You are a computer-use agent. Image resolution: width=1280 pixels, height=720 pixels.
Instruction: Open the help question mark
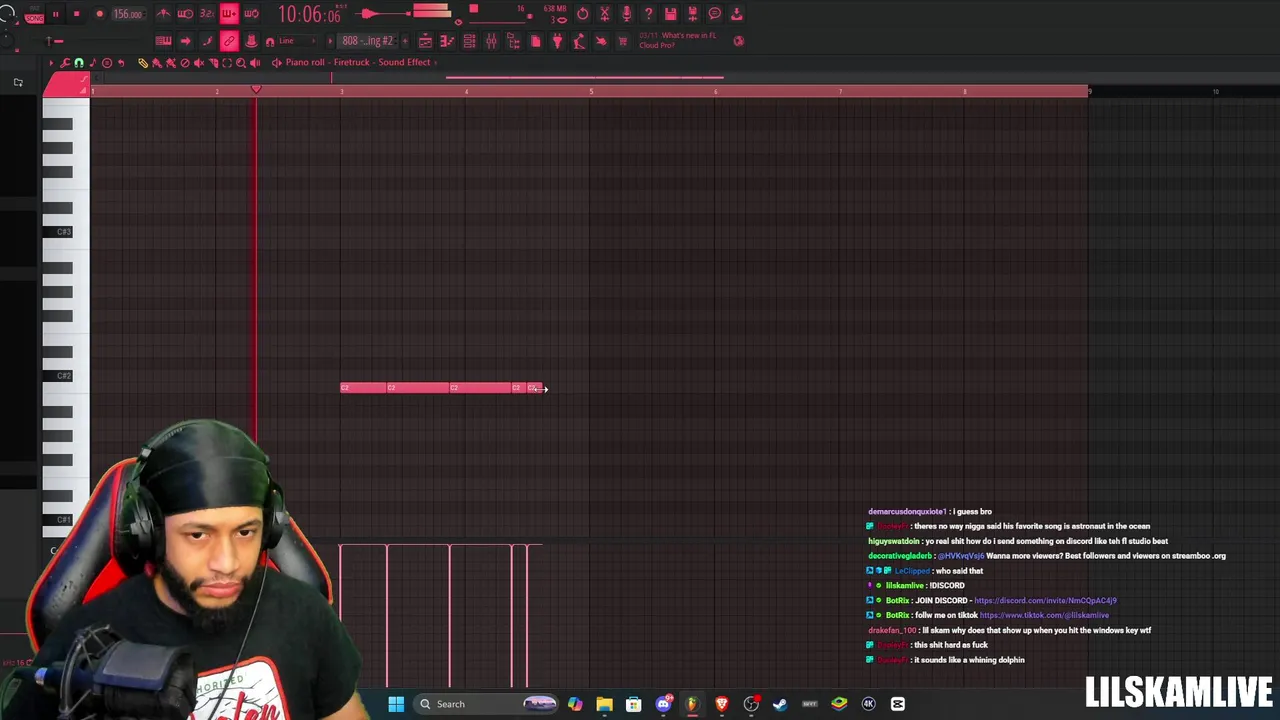[x=648, y=14]
